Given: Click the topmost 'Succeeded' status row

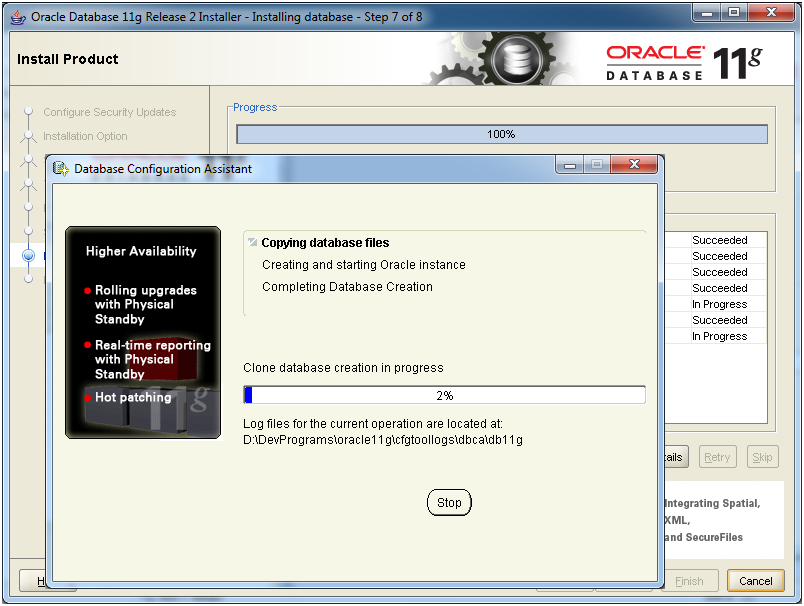Looking at the screenshot, I should 719,240.
